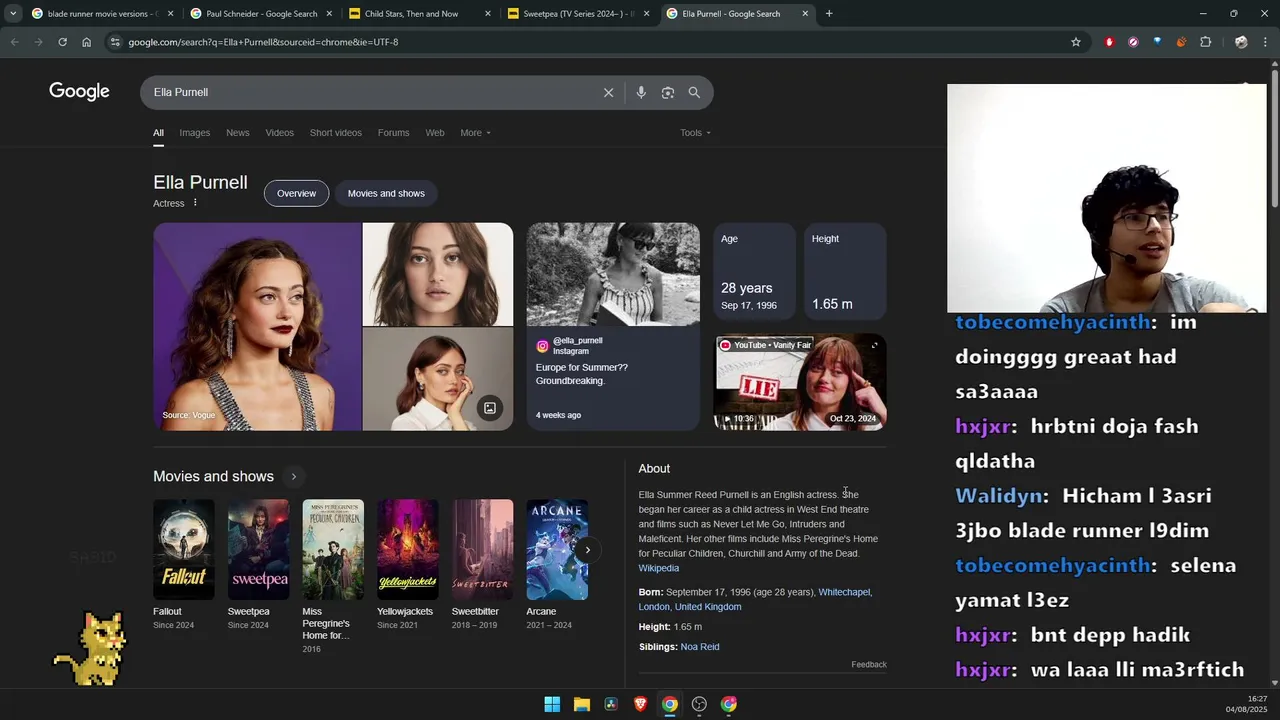Navigate back with the browser back arrow
Image resolution: width=1280 pixels, height=720 pixels.
[14, 42]
